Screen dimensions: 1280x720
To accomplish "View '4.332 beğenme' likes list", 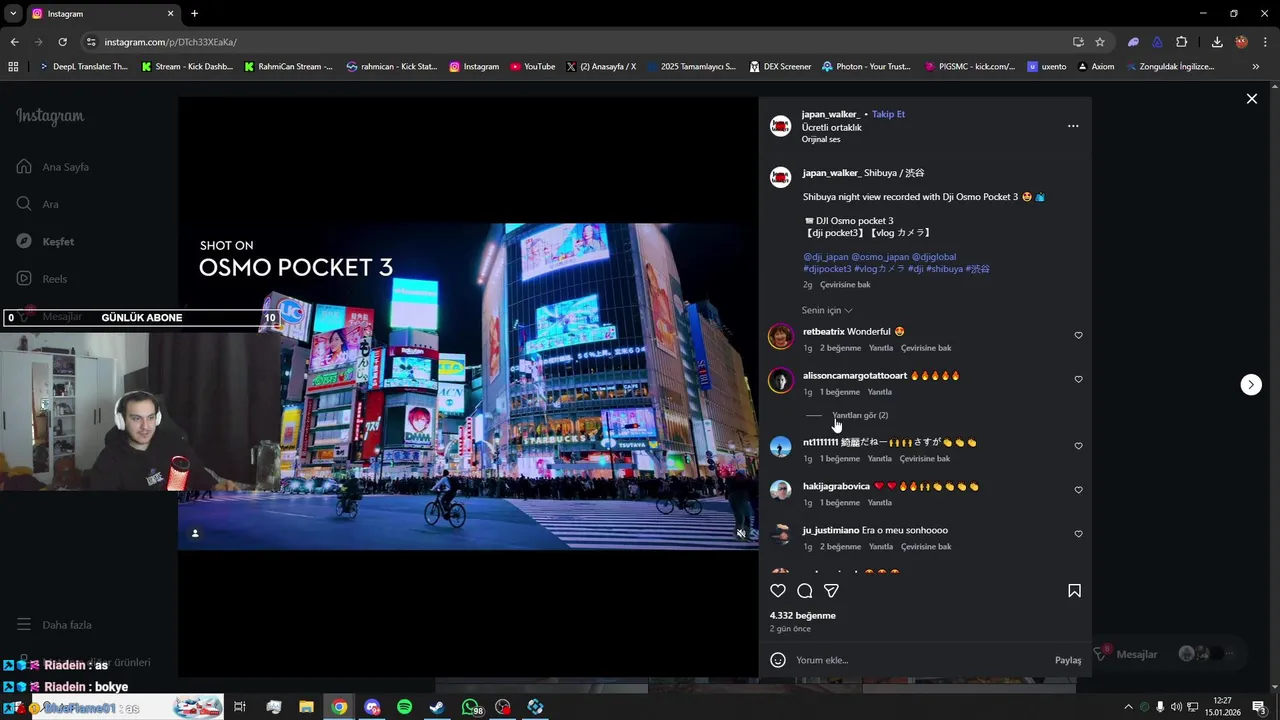I will (x=803, y=616).
